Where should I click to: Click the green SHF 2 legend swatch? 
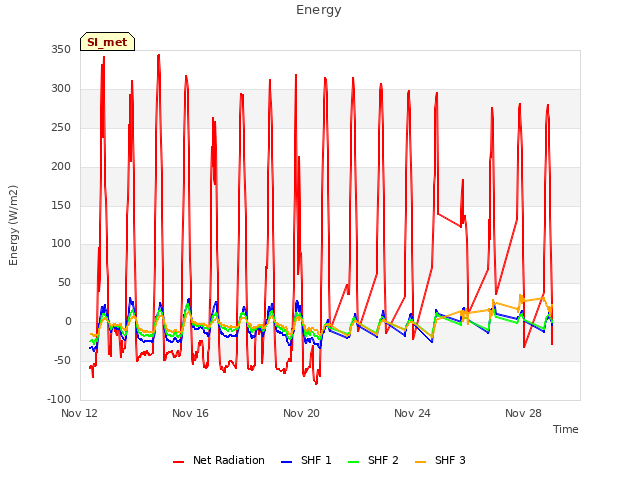pos(354,462)
